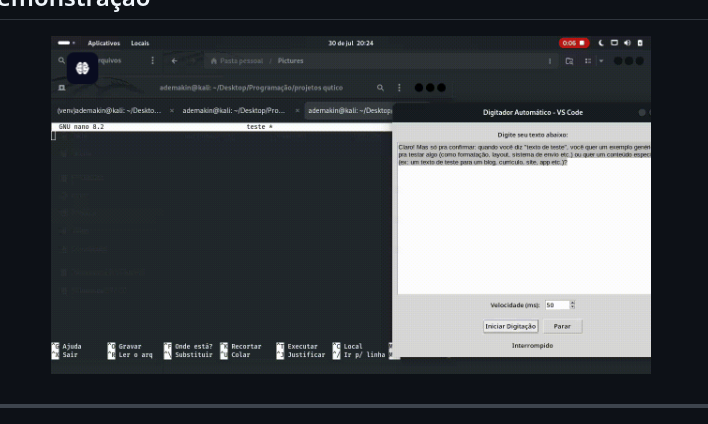Image resolution: width=708 pixels, height=424 pixels.
Task: Increase Velocidade value with spinner arrow
Action: click(572, 302)
